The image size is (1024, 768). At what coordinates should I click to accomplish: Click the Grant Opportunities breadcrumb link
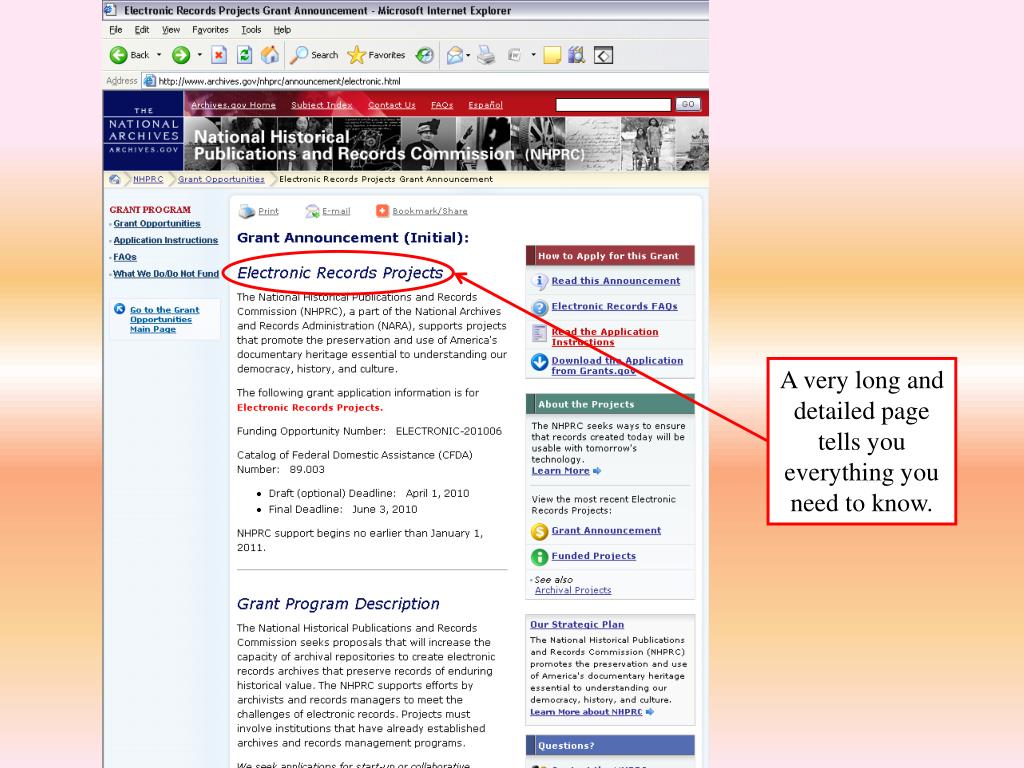[221, 180]
